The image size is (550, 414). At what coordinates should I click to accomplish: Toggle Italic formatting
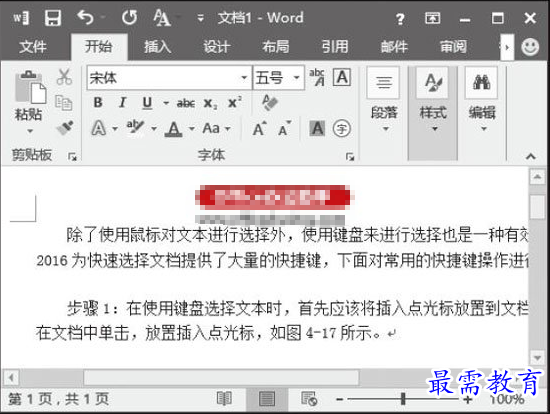[x=122, y=102]
